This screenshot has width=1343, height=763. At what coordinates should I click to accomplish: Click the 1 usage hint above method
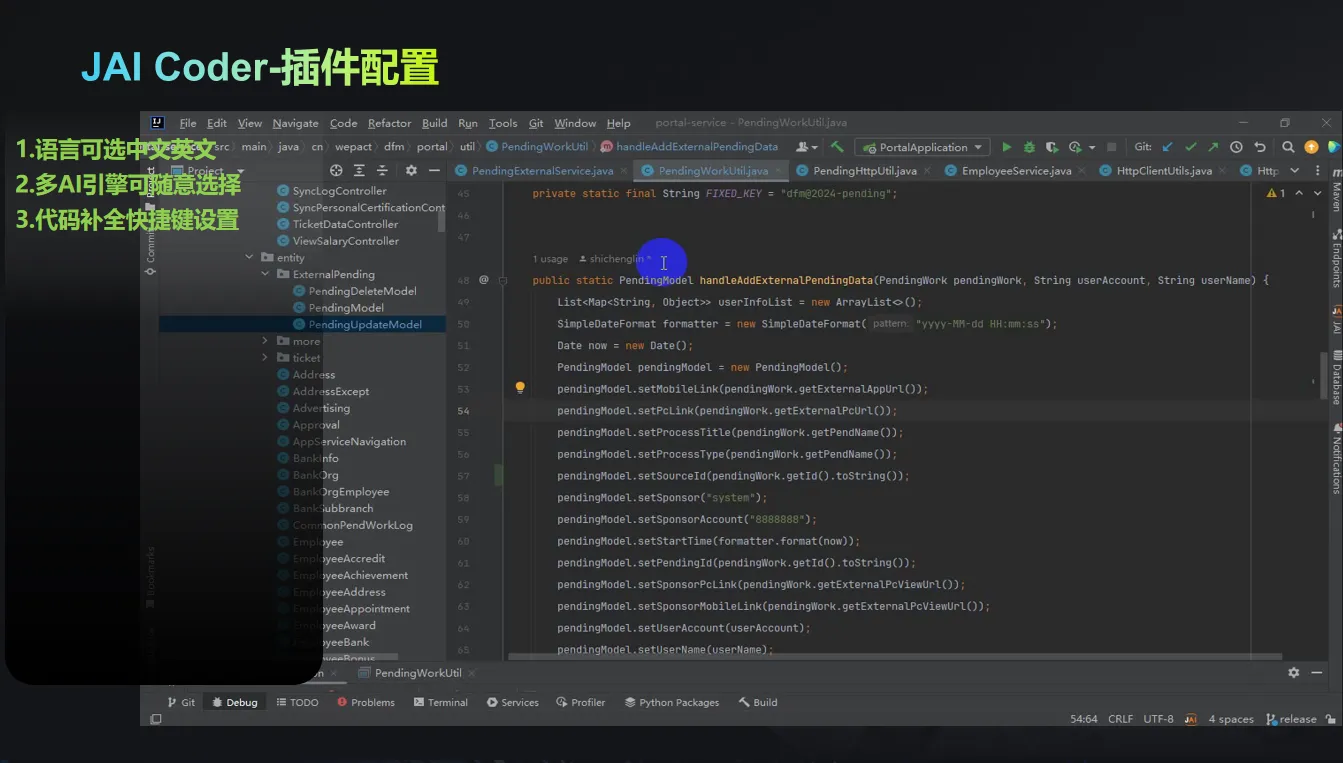550,259
